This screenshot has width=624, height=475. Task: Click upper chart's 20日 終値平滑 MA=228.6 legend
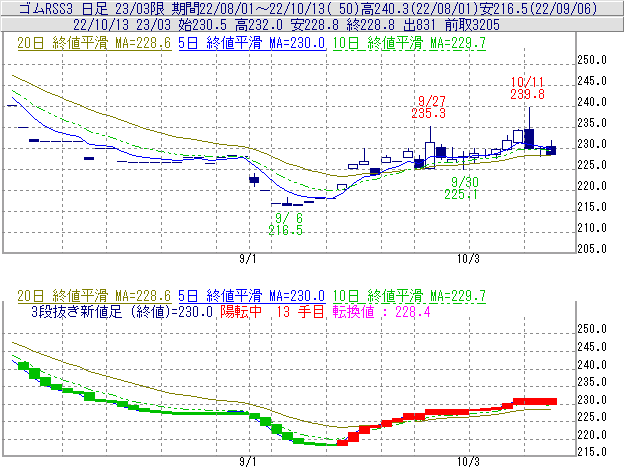[94, 43]
